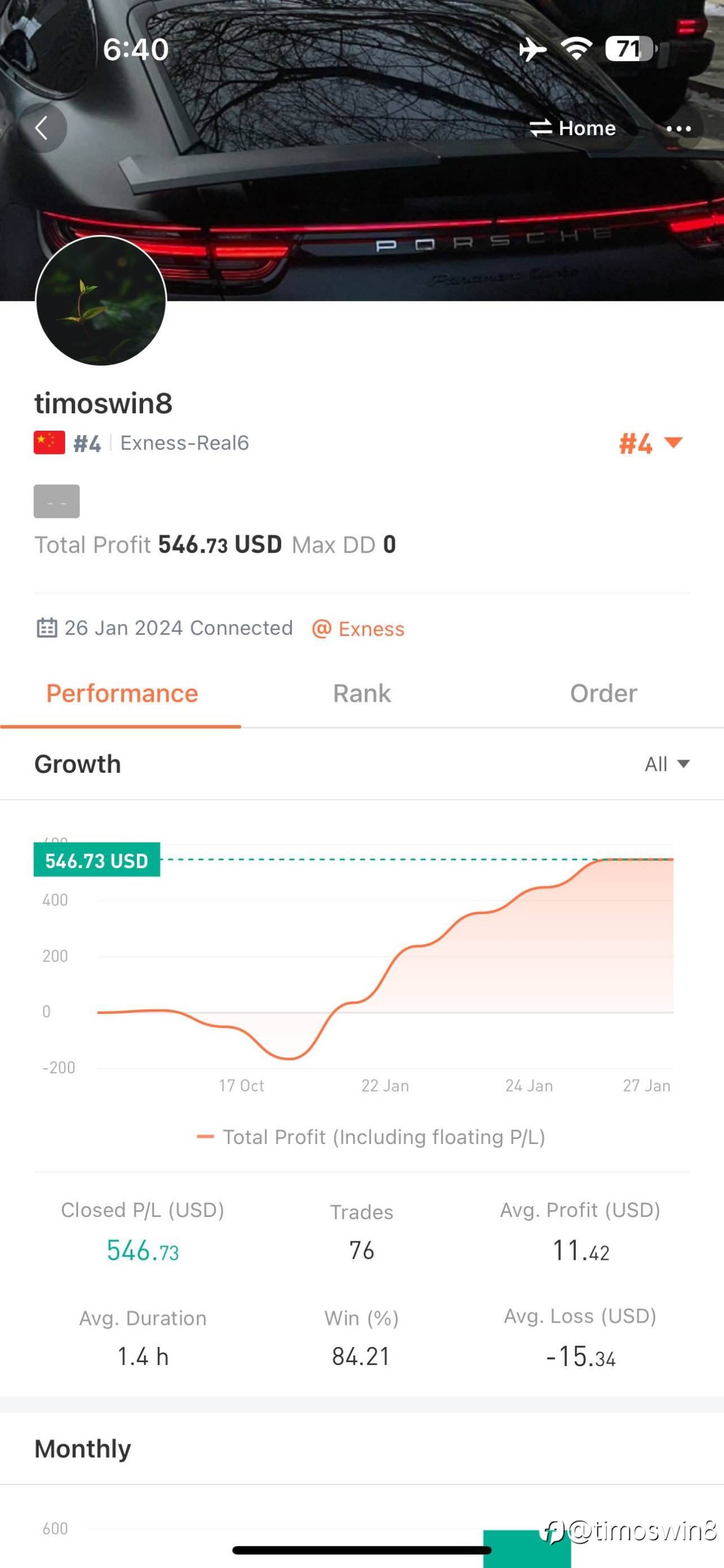Tap the gray dash badge

pyautogui.click(x=57, y=501)
